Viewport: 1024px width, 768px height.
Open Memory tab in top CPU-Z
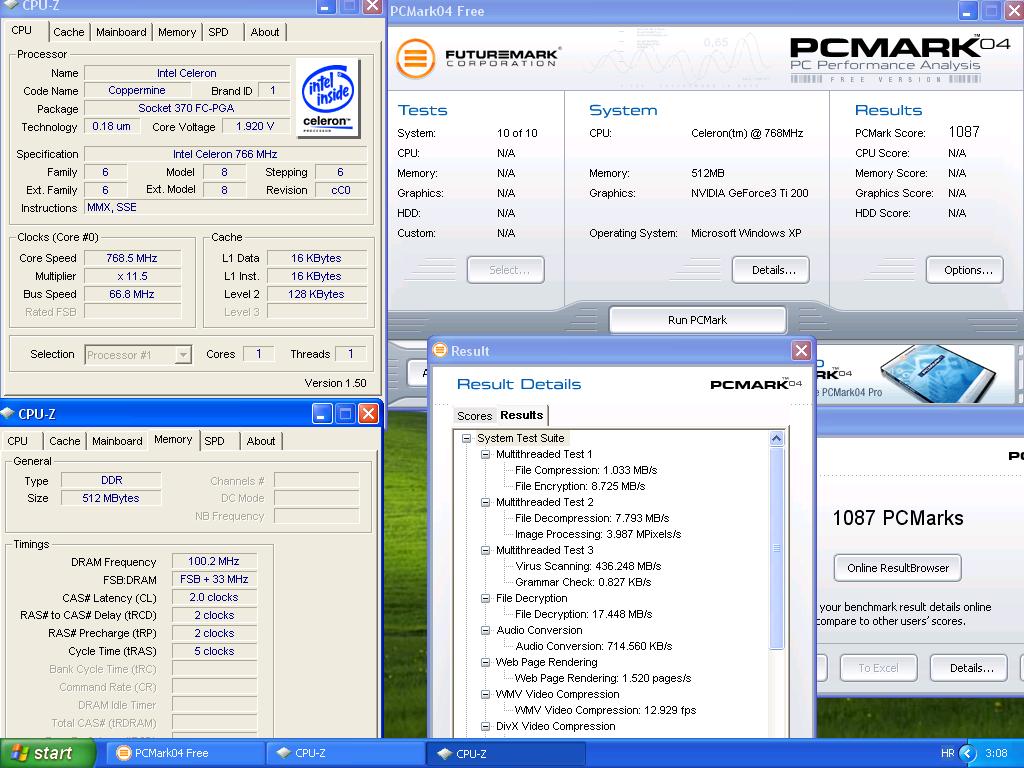tap(177, 32)
